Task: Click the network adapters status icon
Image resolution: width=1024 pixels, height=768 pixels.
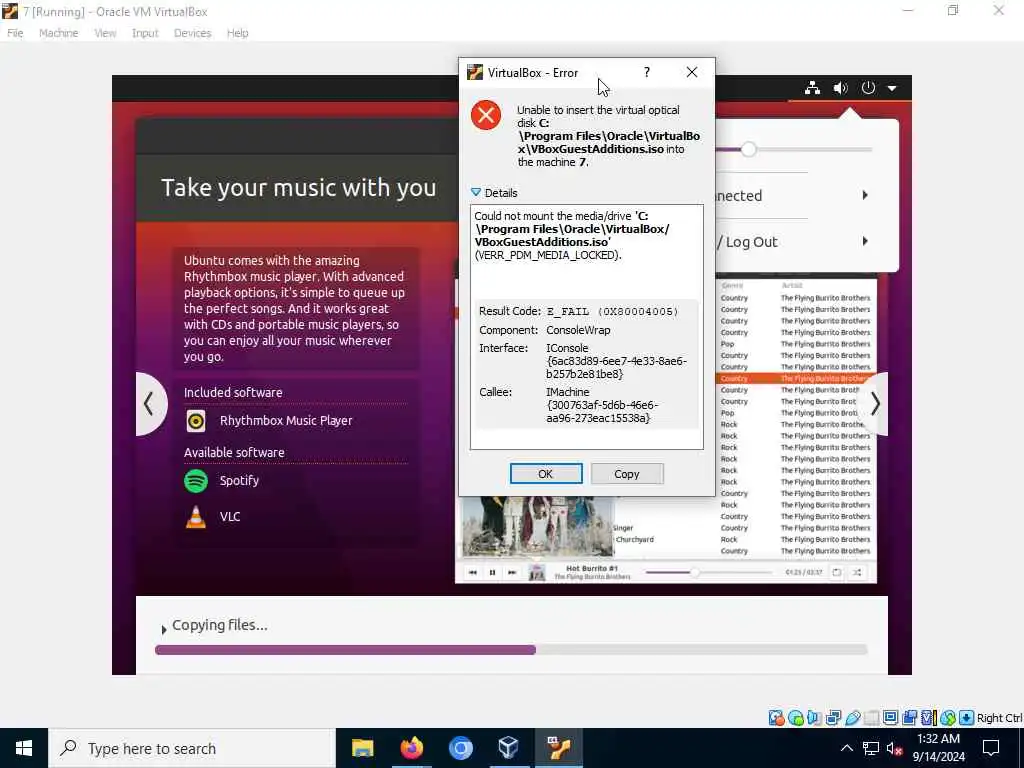Action: [833, 718]
